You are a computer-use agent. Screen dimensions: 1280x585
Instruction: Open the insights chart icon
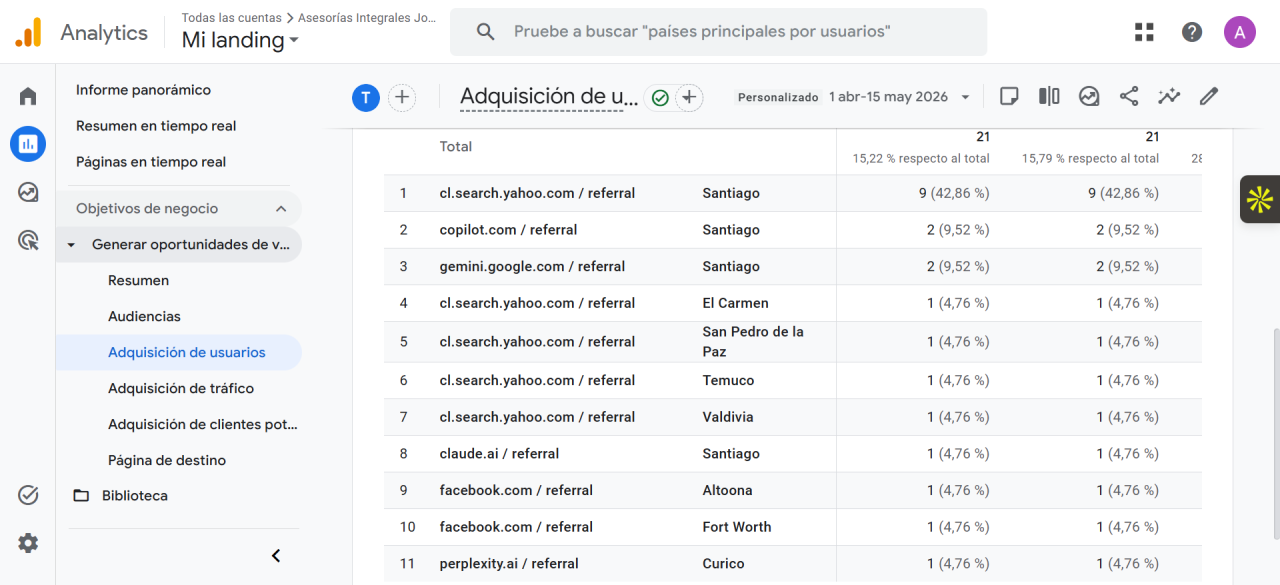click(1089, 96)
